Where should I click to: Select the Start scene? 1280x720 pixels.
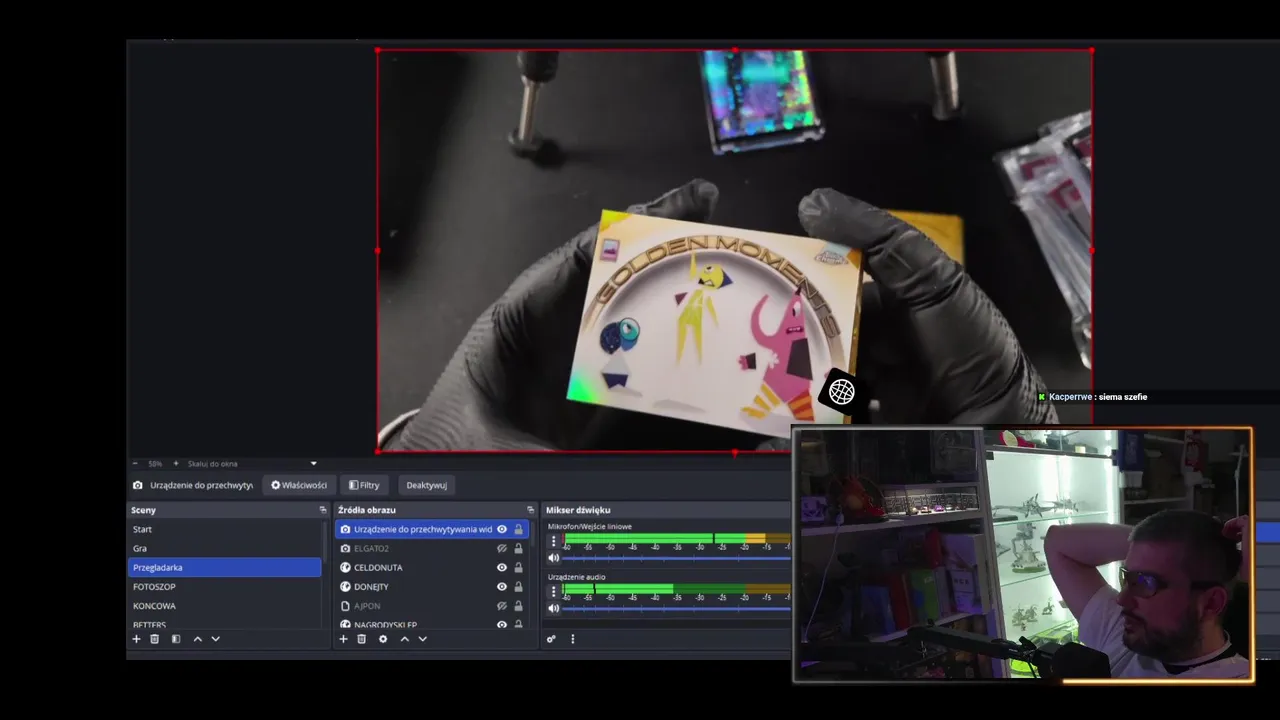click(x=225, y=529)
